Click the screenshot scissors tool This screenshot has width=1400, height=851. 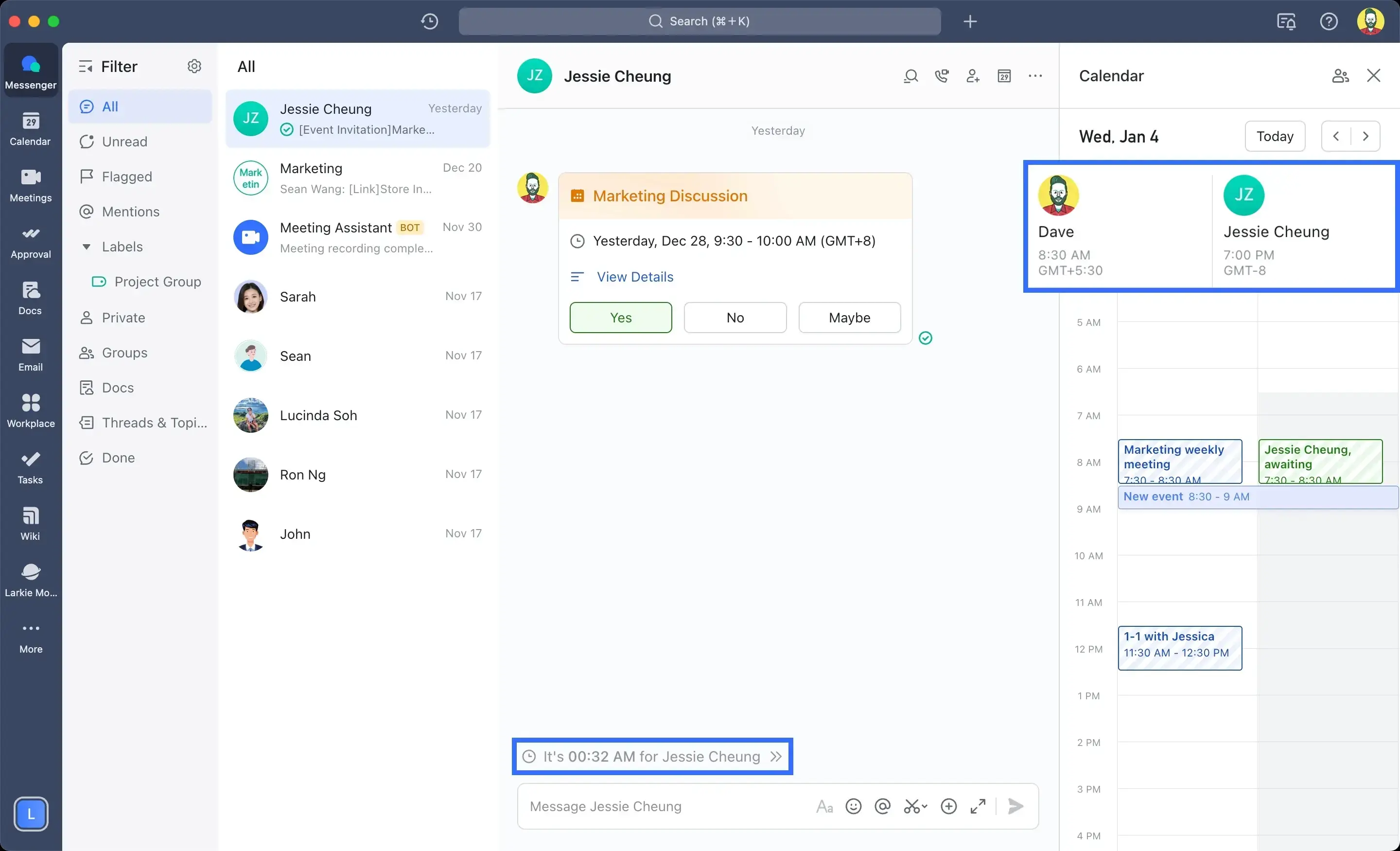pyautogui.click(x=912, y=806)
